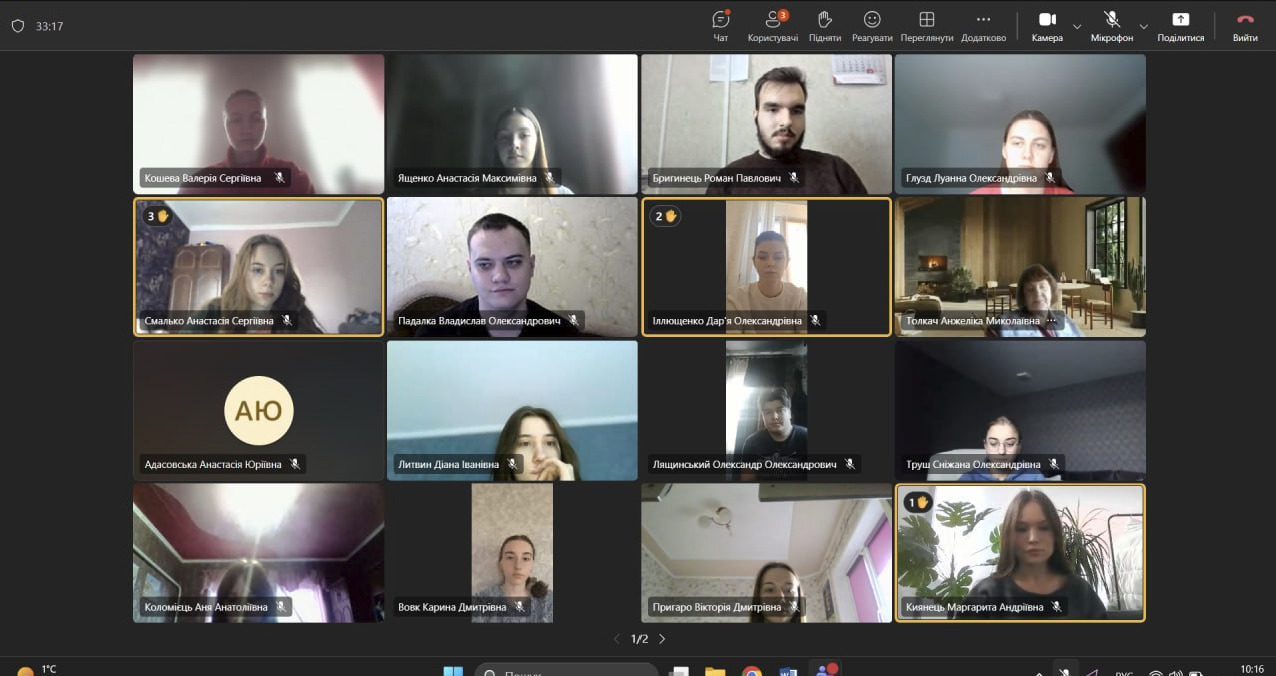Go to next page of participants
Image resolution: width=1276 pixels, height=676 pixels.
(x=662, y=639)
